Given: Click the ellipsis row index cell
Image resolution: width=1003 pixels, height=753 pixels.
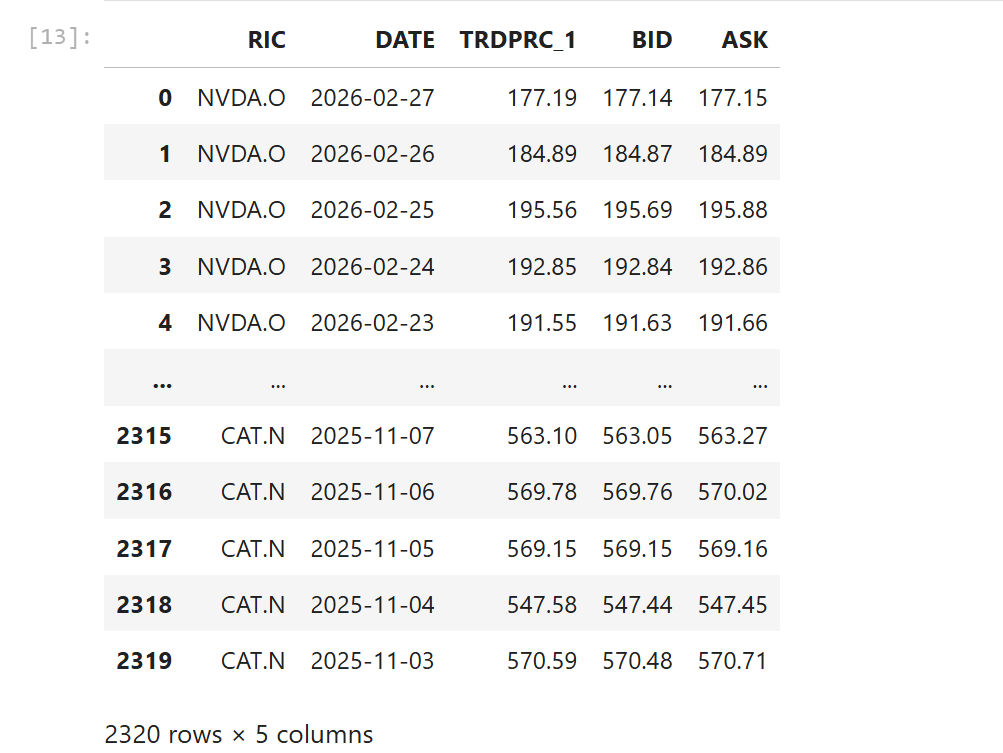Looking at the screenshot, I should pos(162,383).
